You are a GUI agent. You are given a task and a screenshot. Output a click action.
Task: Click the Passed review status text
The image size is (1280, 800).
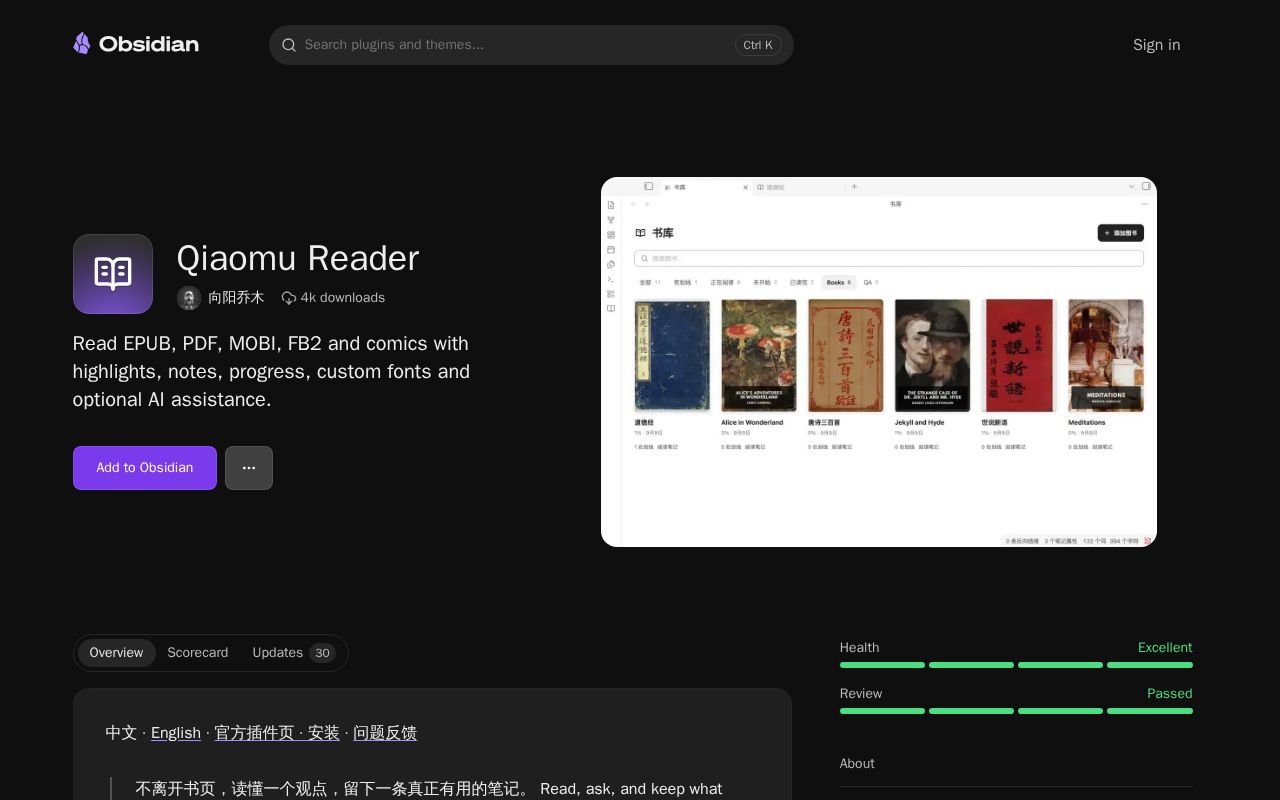(x=1170, y=693)
